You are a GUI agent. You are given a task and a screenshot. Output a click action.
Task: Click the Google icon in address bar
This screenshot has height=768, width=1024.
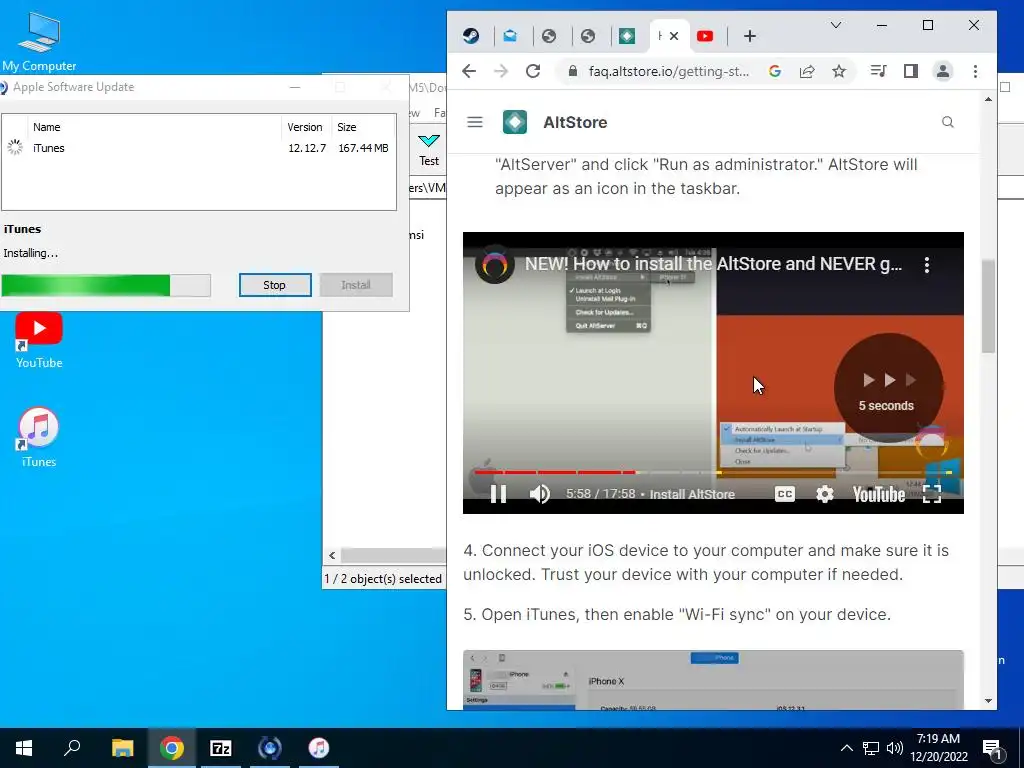(x=775, y=71)
